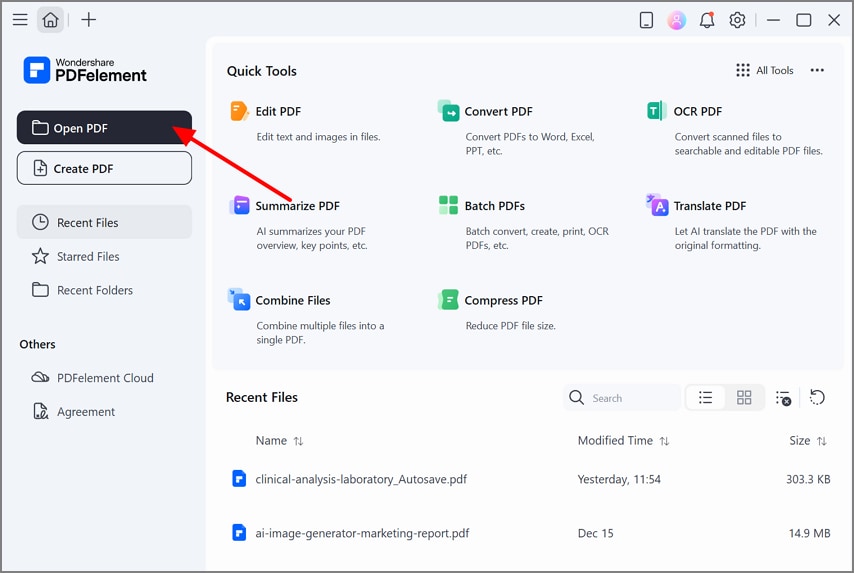Click the Home icon tab
The height and width of the screenshot is (573, 854).
pos(50,20)
